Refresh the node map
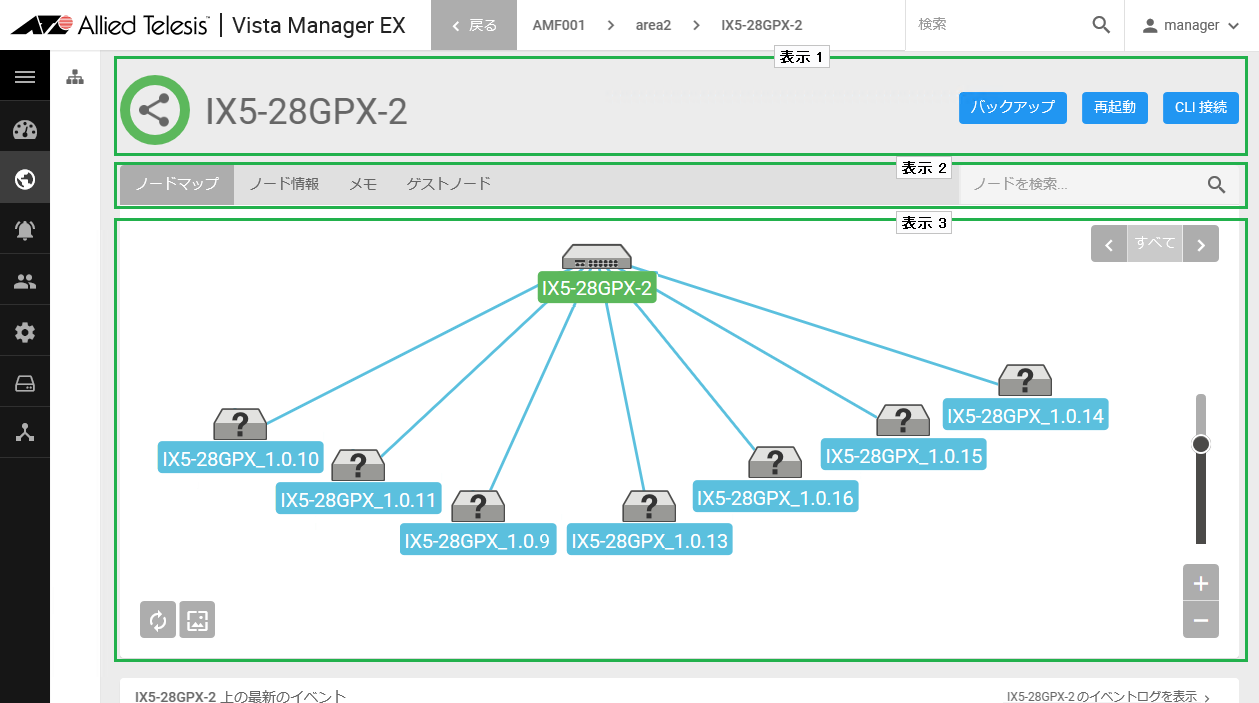 [158, 620]
